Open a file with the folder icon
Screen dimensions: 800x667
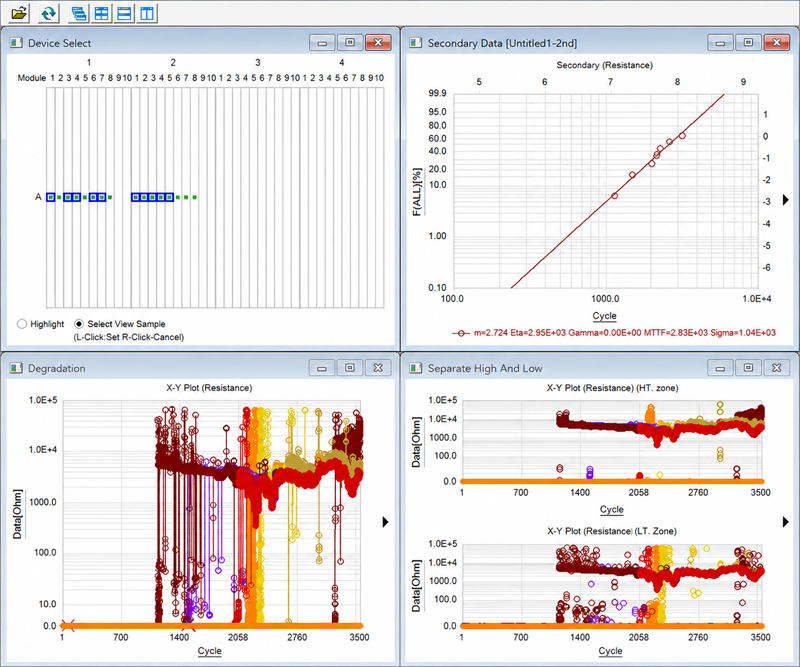click(19, 13)
